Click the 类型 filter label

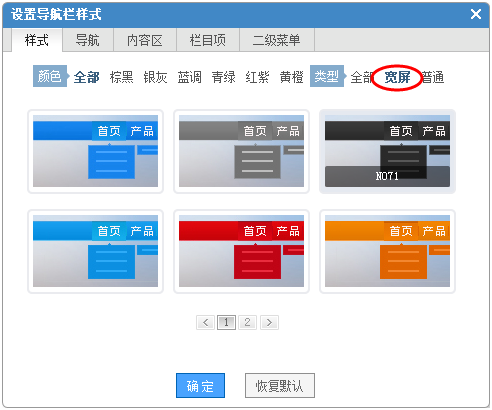click(x=327, y=76)
